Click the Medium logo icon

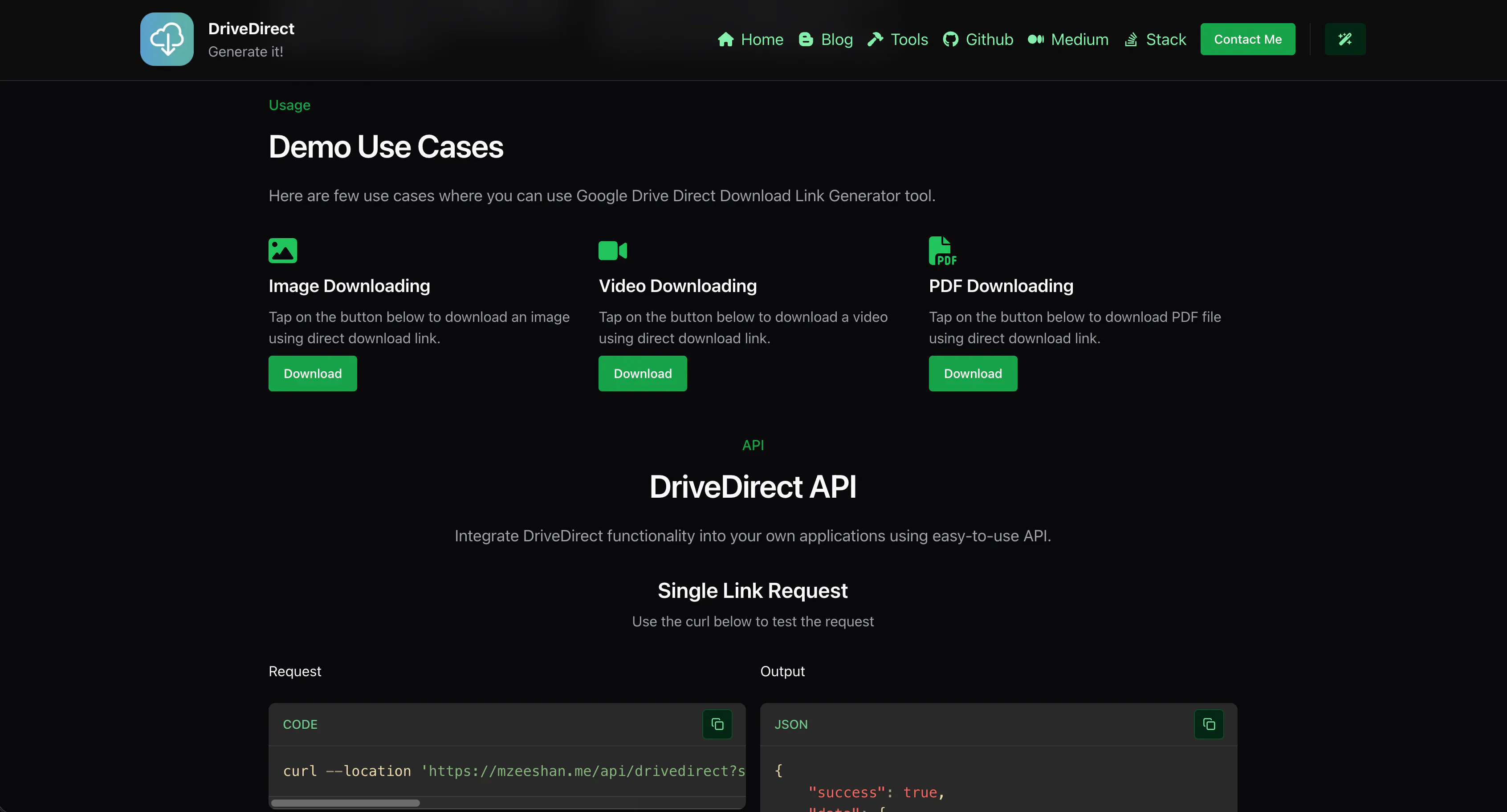coord(1035,39)
